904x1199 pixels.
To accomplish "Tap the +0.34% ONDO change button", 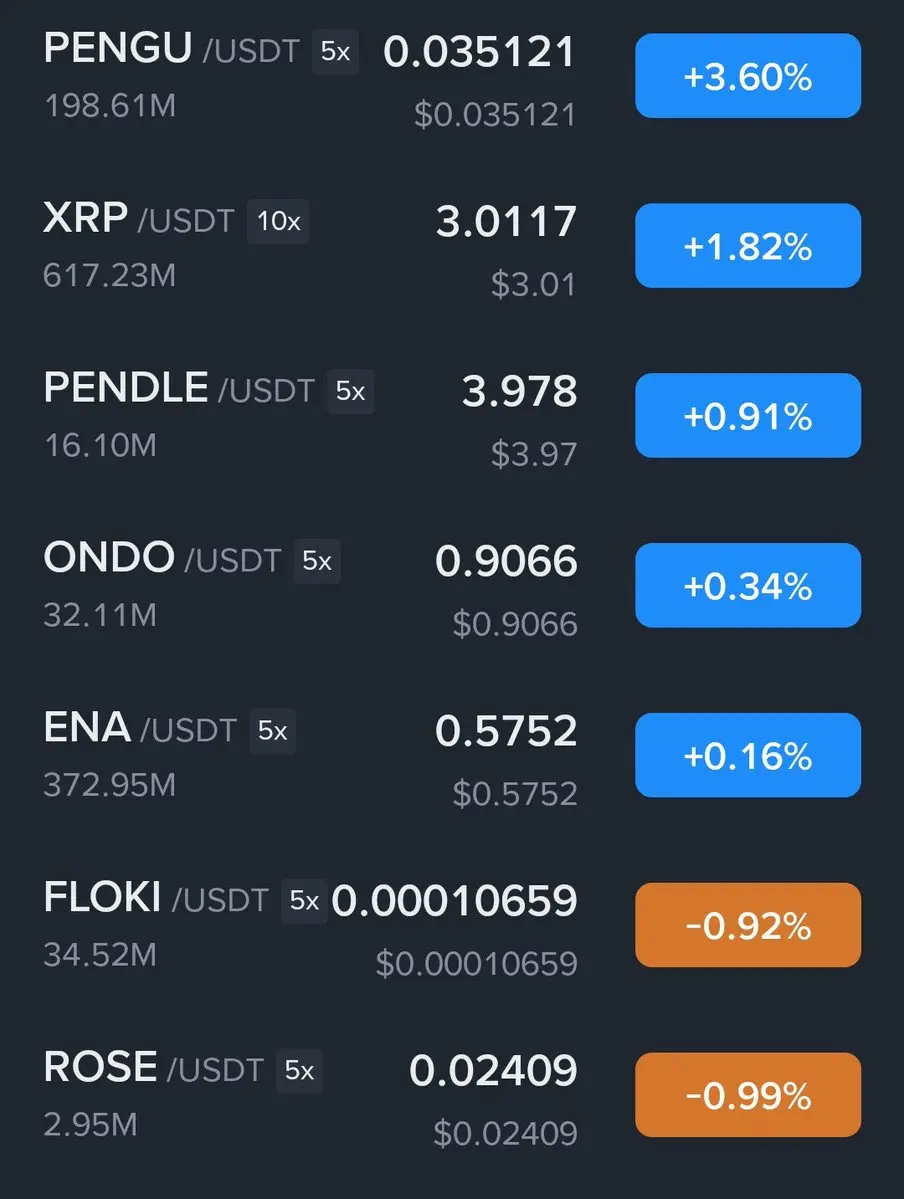I will click(748, 585).
